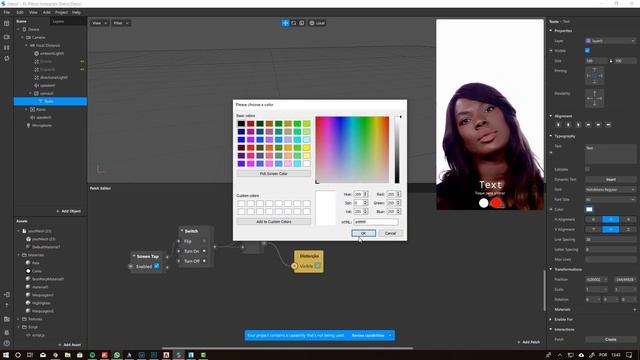
Task: Click the hue-saturation color spectrum field
Action: pyautogui.click(x=352, y=150)
